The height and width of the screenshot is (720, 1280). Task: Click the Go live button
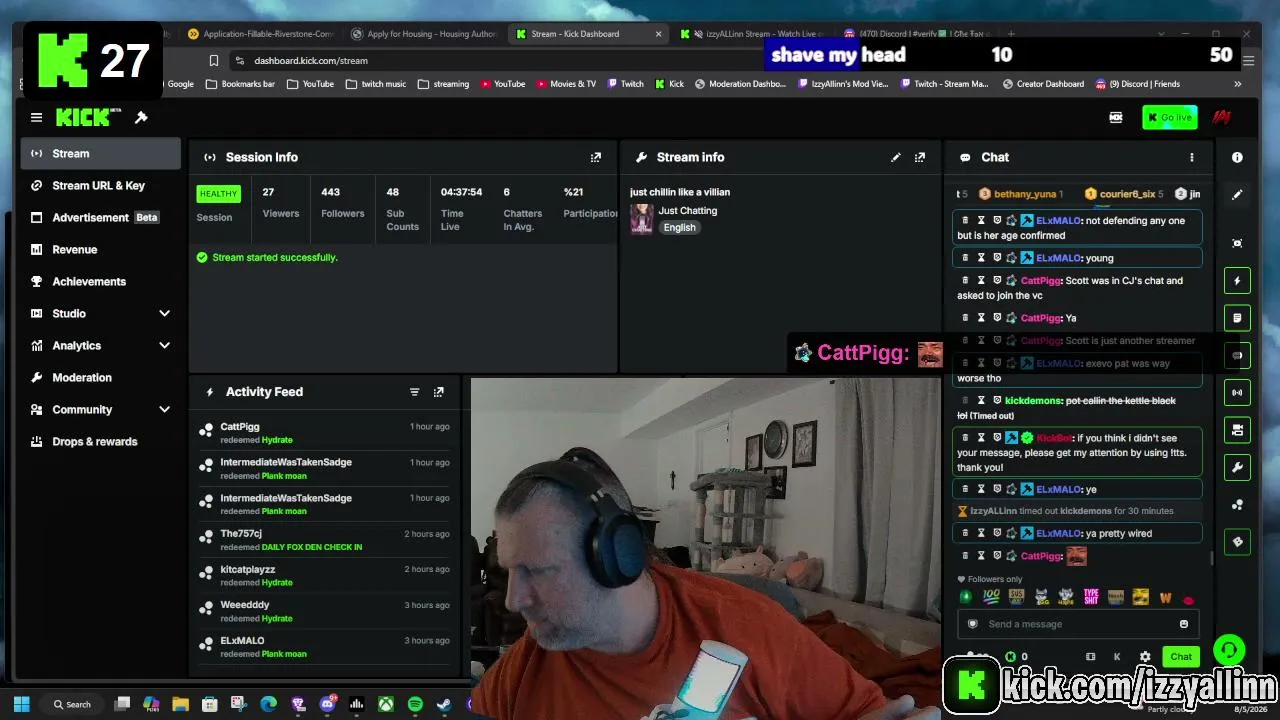pos(1169,118)
